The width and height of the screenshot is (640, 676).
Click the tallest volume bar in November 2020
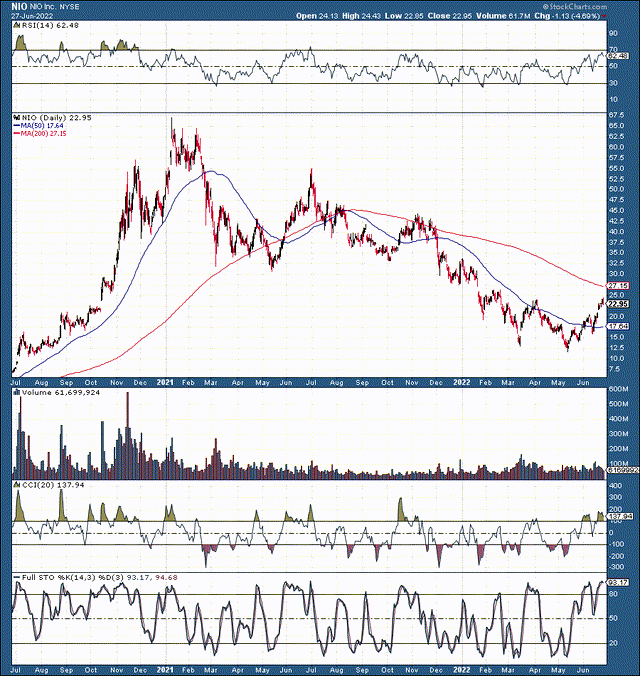point(128,435)
